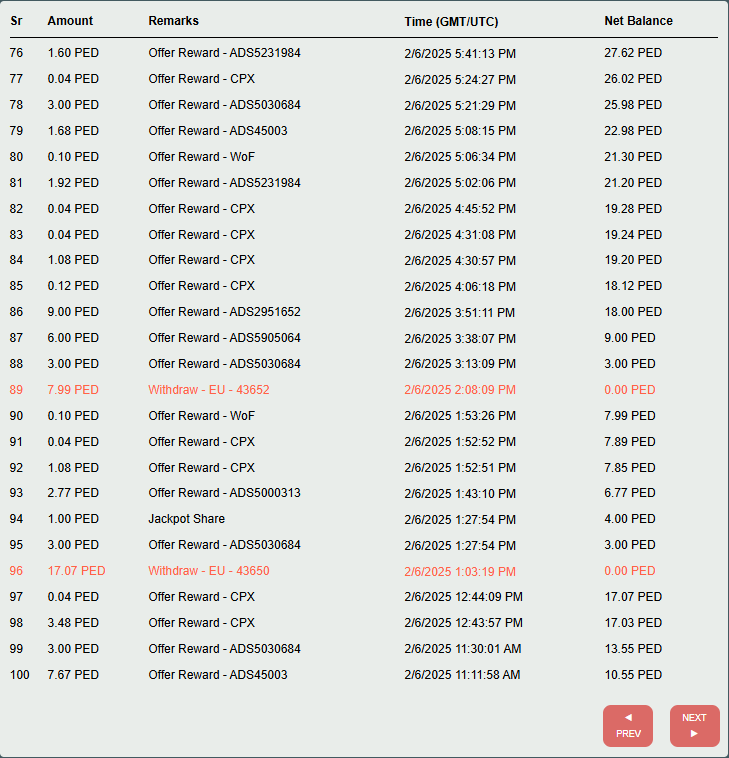The image size is (729, 758).
Task: Click the 17.03 PED net balance
Action: click(633, 623)
